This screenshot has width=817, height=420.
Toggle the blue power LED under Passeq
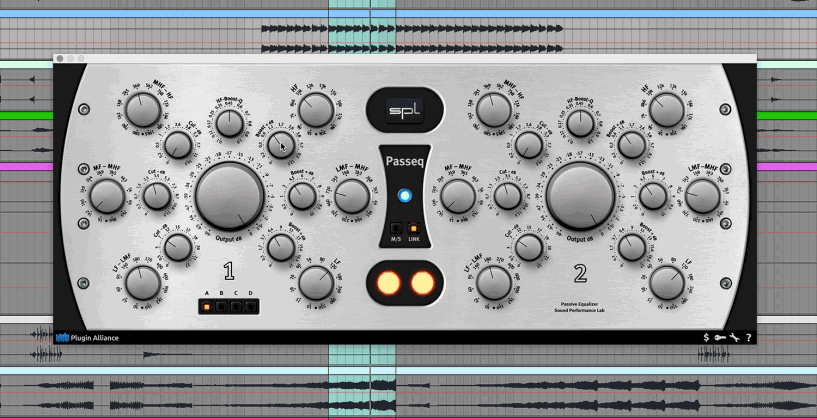(x=405, y=196)
